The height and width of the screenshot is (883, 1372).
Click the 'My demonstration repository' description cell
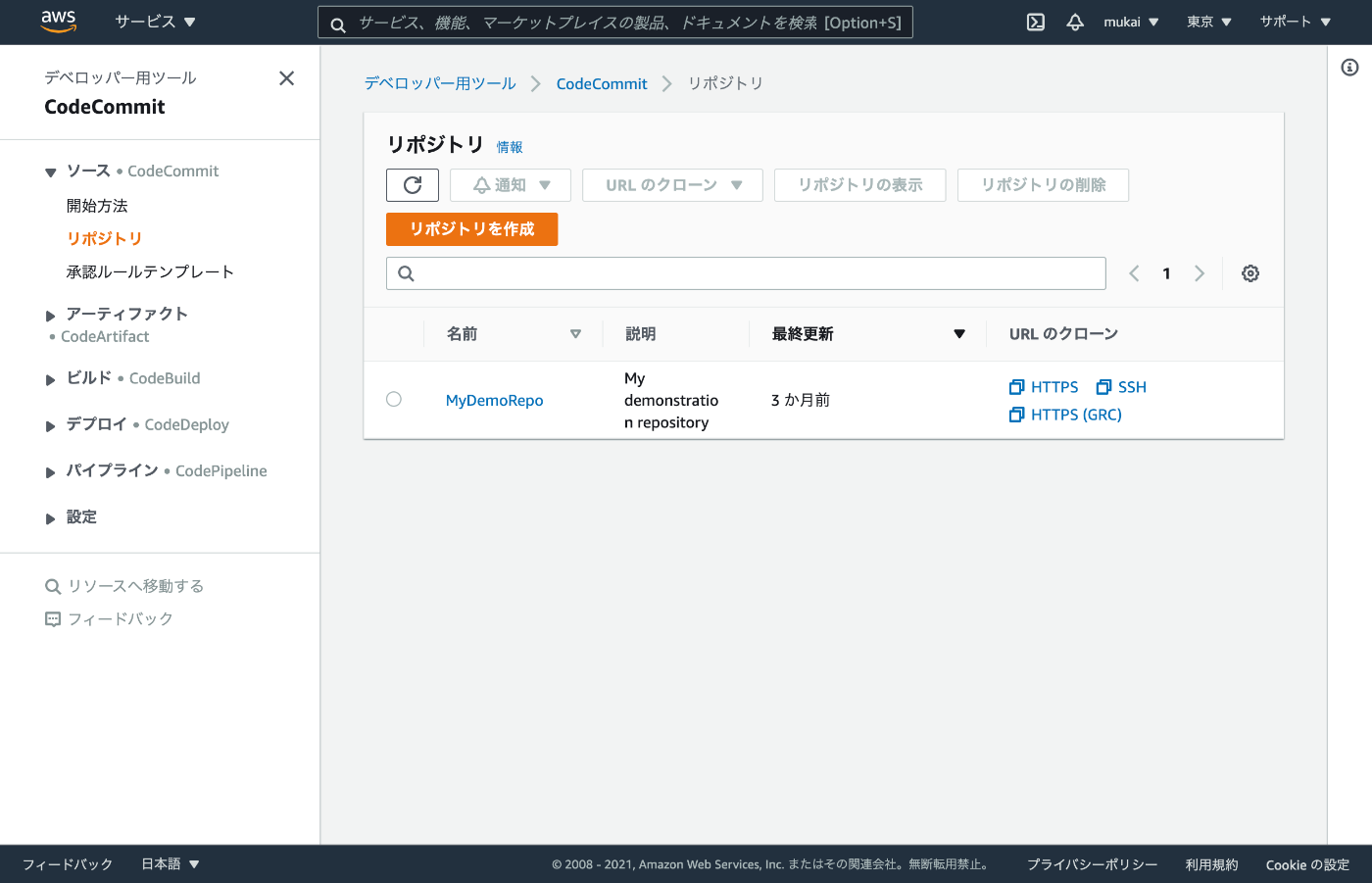[x=671, y=400]
